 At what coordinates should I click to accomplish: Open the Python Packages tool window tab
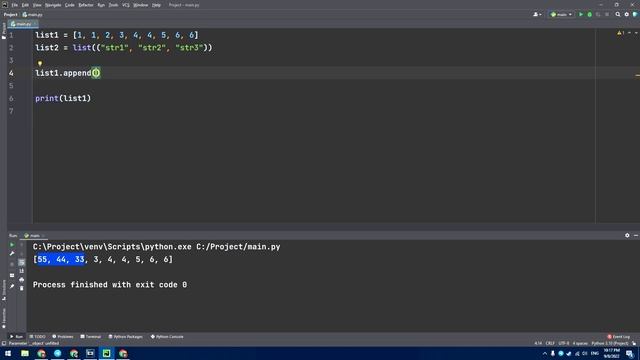(126, 337)
